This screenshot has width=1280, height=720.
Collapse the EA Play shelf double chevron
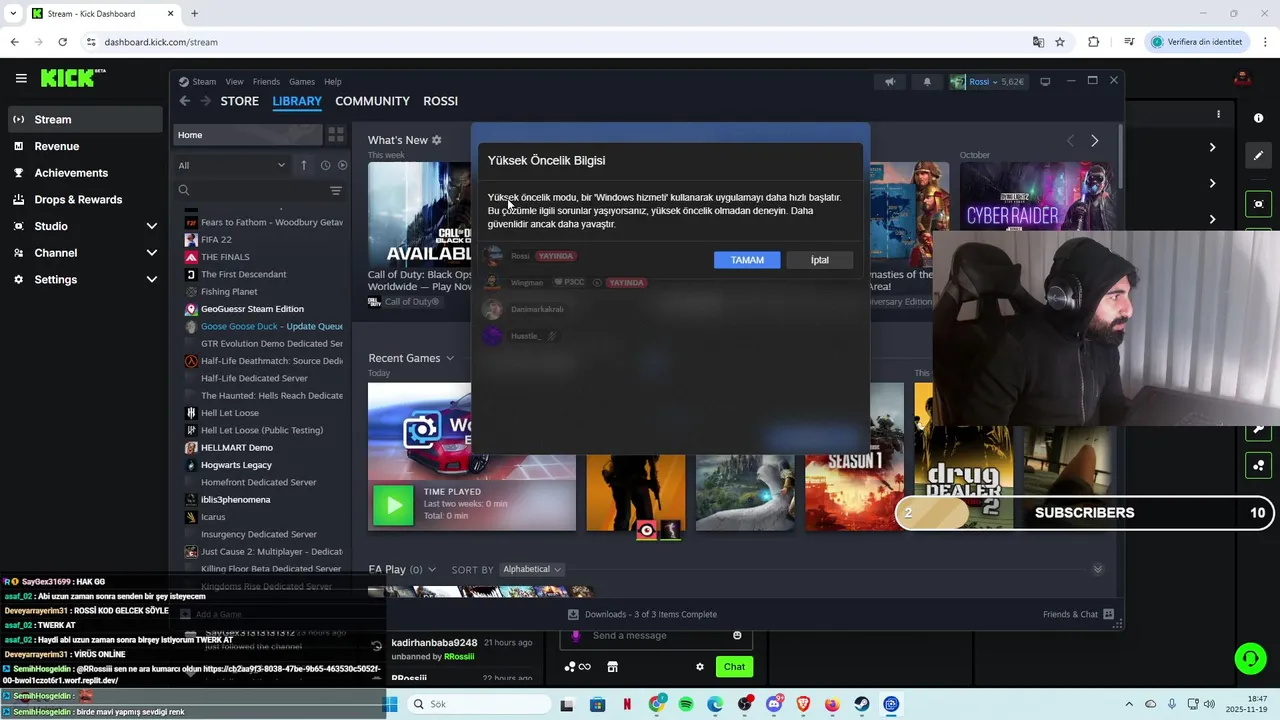coord(1097,569)
